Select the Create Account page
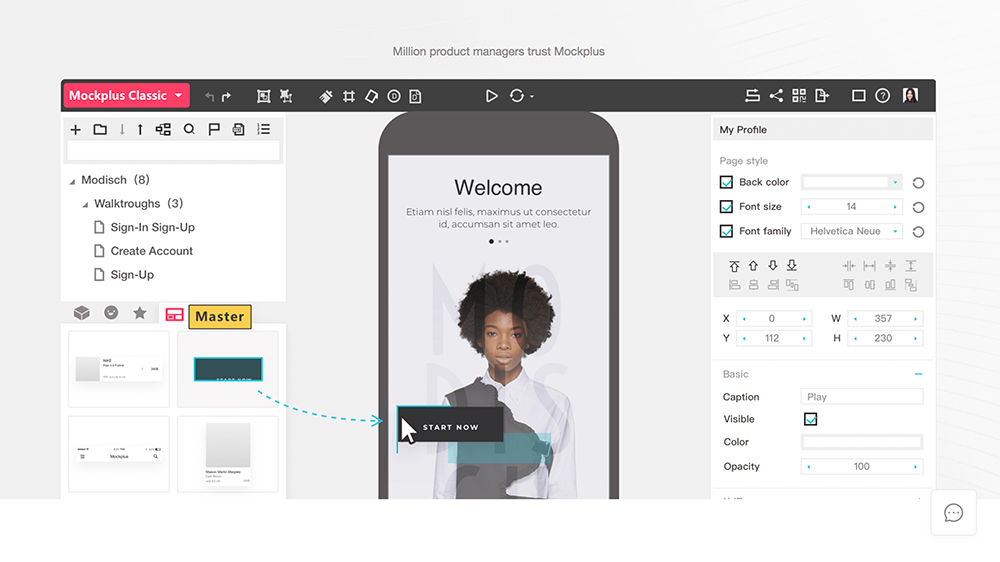Screen dimensions: 1000x562 [151, 251]
